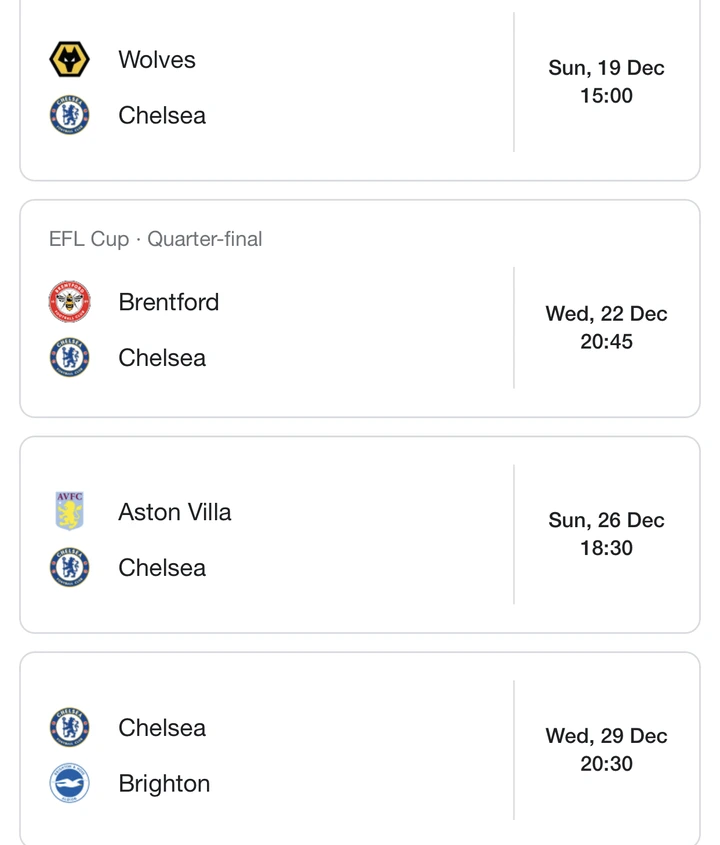Select Chelsea name in Wolves match
The height and width of the screenshot is (845, 720).
pos(162,115)
